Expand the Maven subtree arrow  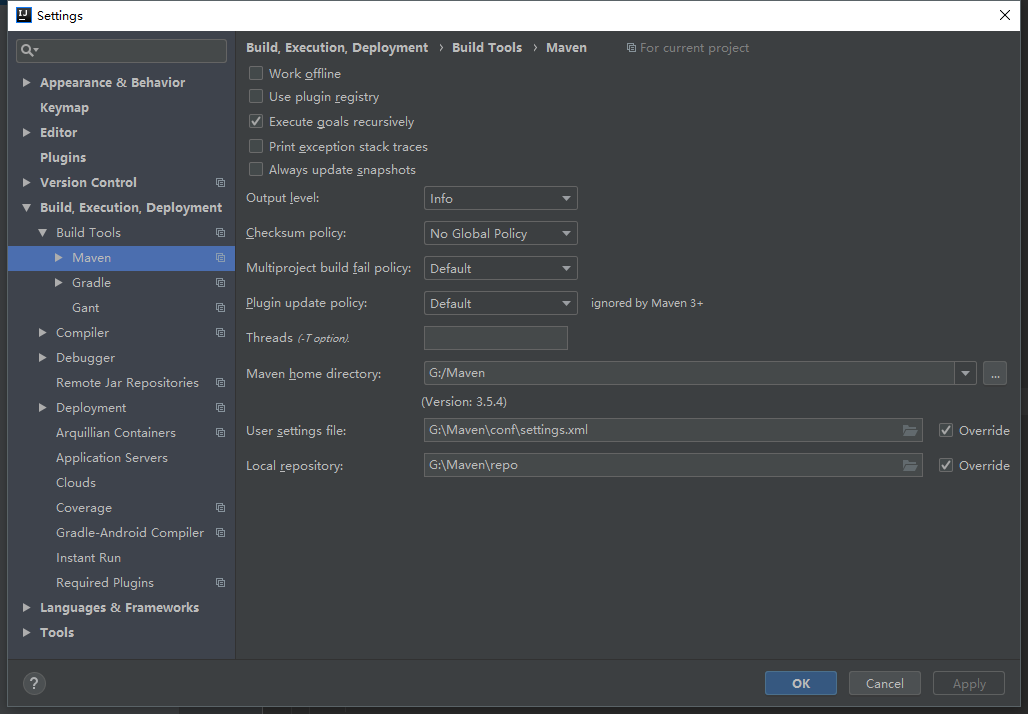tap(58, 258)
